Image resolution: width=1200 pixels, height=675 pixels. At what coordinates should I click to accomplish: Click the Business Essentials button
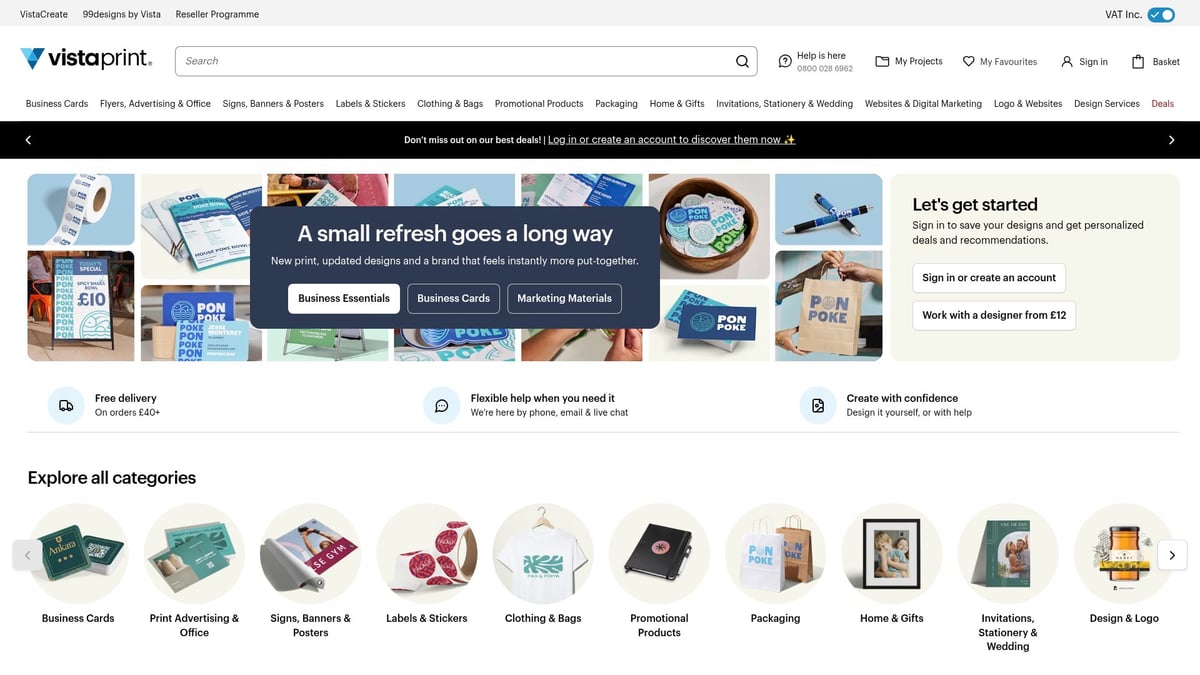(x=344, y=298)
